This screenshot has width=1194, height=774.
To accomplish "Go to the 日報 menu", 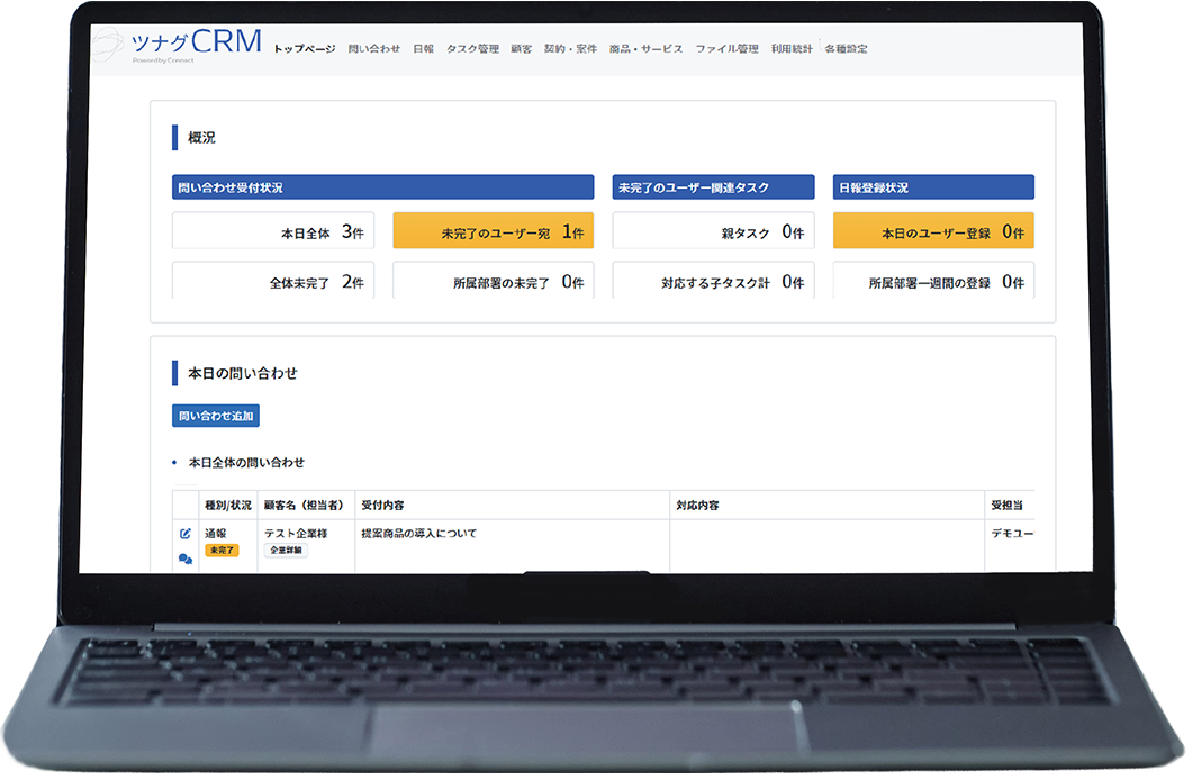I will pyautogui.click(x=423, y=49).
